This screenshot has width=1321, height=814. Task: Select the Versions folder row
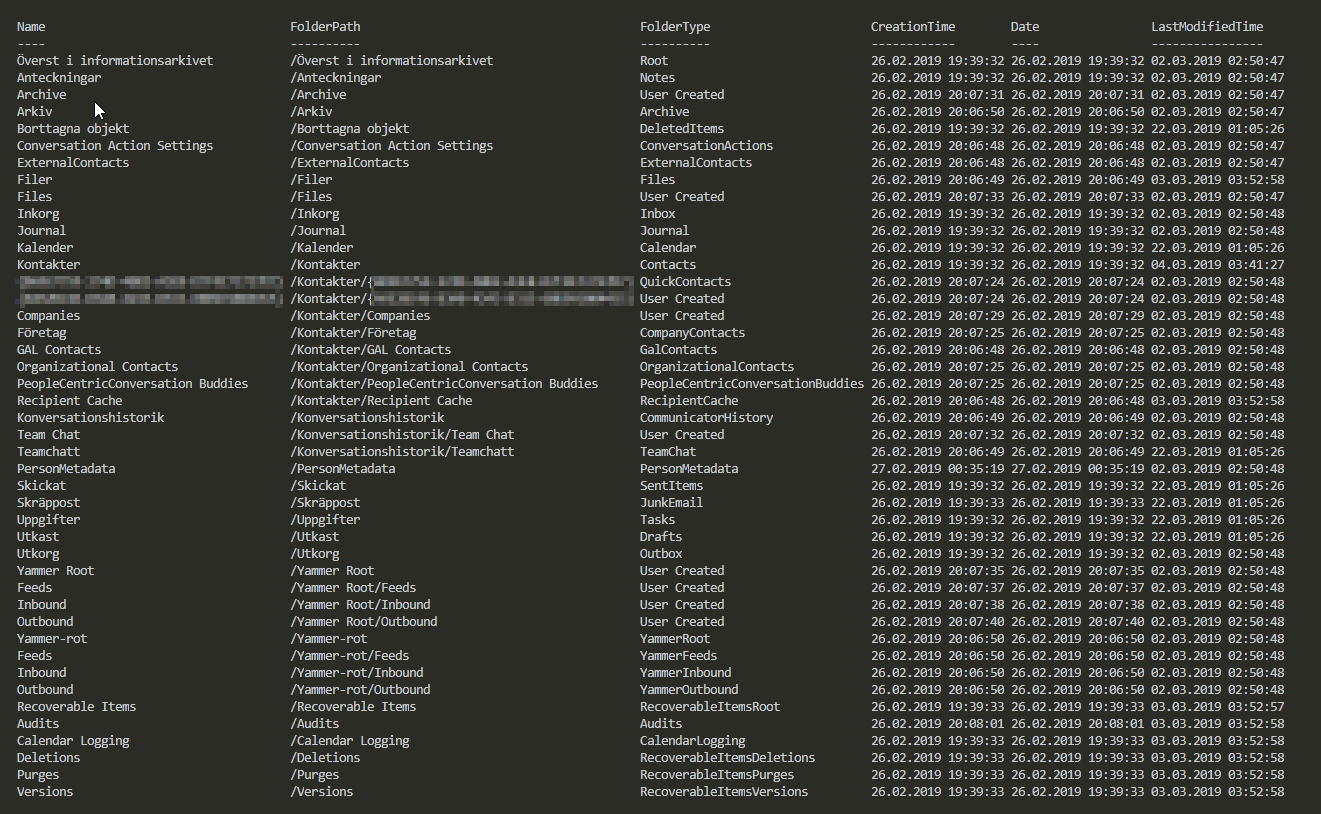[x=44, y=791]
